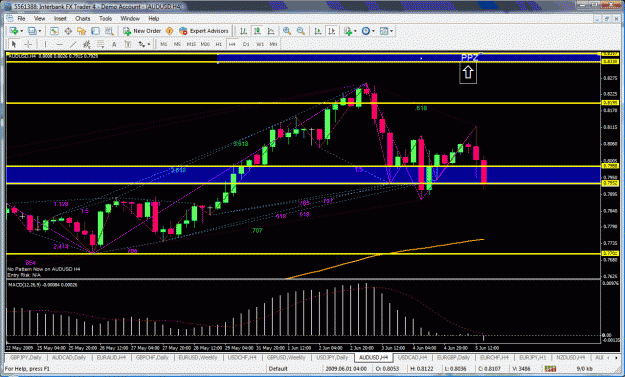This screenshot has height=377, width=625.
Task: Select the Cursor pointer tool
Action: [x=14, y=44]
